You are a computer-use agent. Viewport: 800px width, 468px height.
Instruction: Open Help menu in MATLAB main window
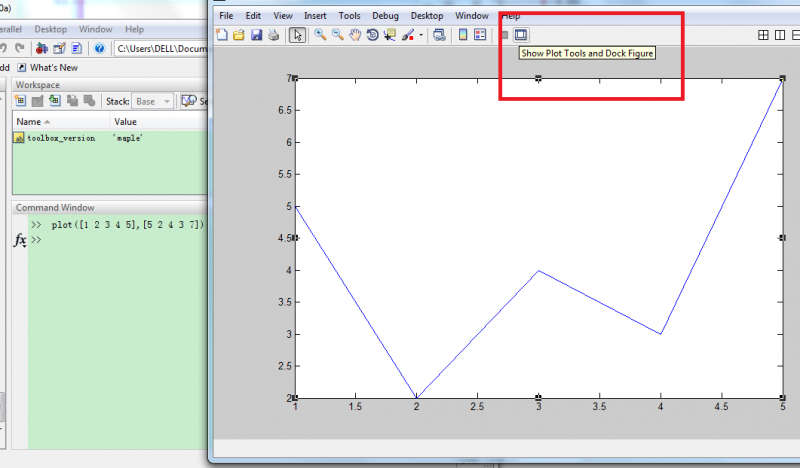tap(134, 29)
